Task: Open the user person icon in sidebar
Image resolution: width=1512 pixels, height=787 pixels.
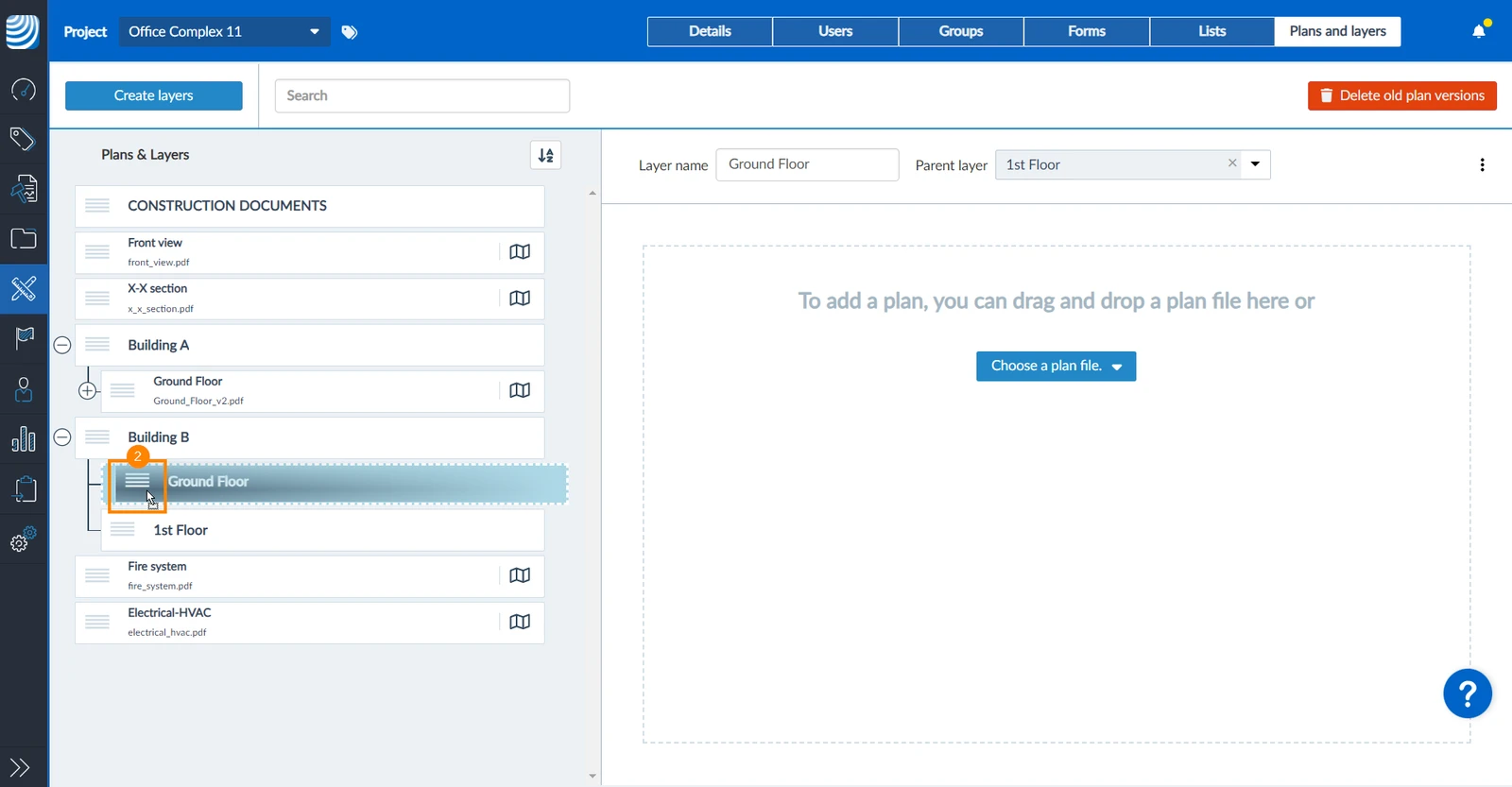Action: pos(24,388)
